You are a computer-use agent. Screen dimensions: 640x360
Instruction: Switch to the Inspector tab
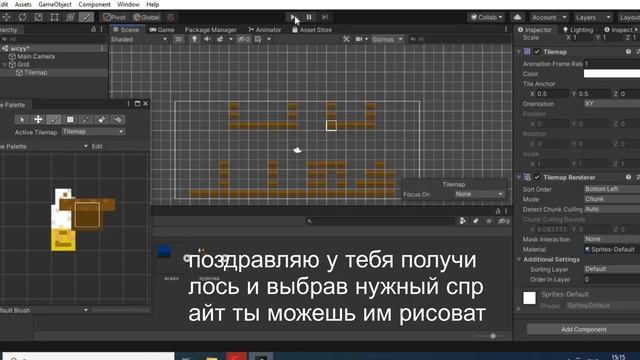click(x=535, y=30)
